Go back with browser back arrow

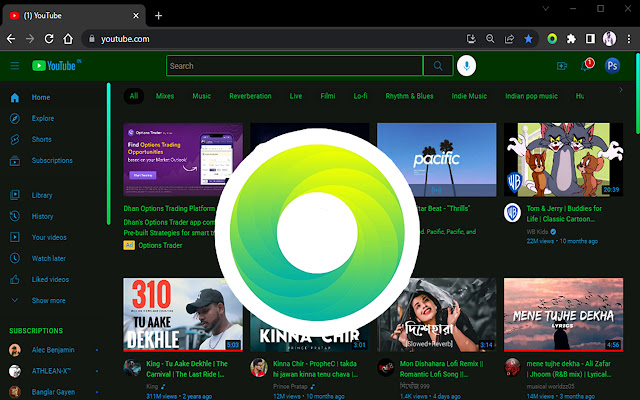point(11,39)
